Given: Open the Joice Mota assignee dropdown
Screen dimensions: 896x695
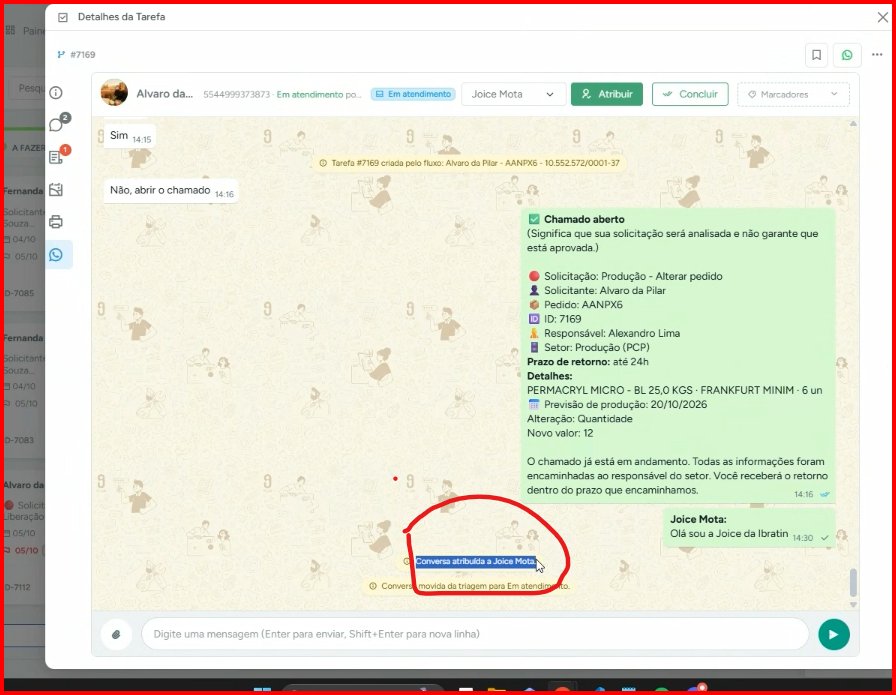Looking at the screenshot, I should 513,94.
